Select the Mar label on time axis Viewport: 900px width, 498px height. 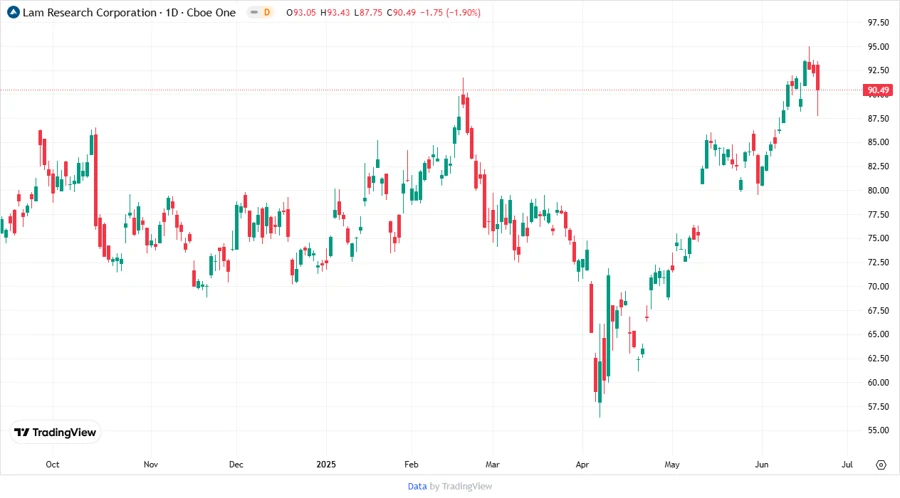[x=492, y=464]
